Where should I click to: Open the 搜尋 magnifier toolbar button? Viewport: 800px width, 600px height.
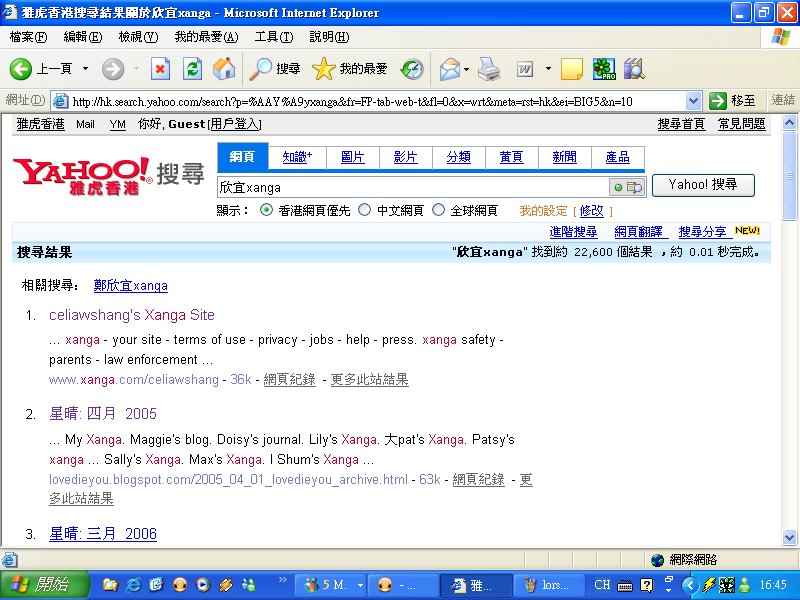coord(274,68)
